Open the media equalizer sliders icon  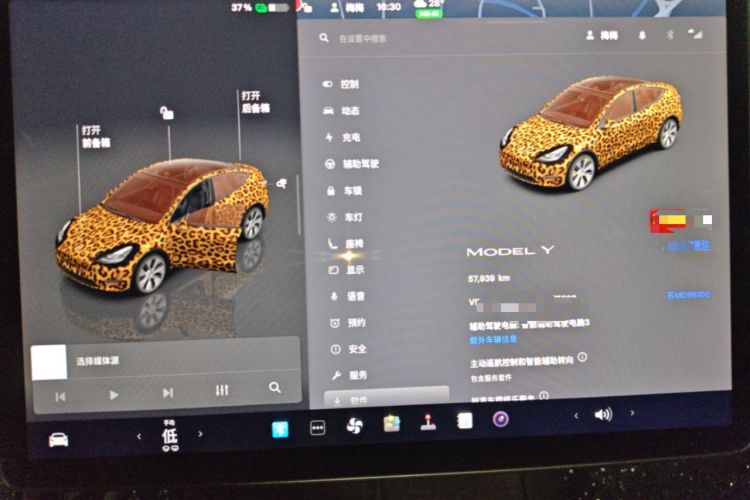221,390
